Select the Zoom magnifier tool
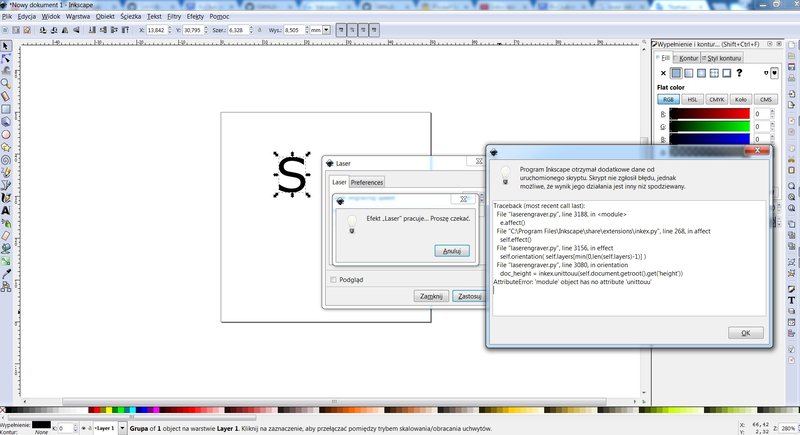 (6, 84)
